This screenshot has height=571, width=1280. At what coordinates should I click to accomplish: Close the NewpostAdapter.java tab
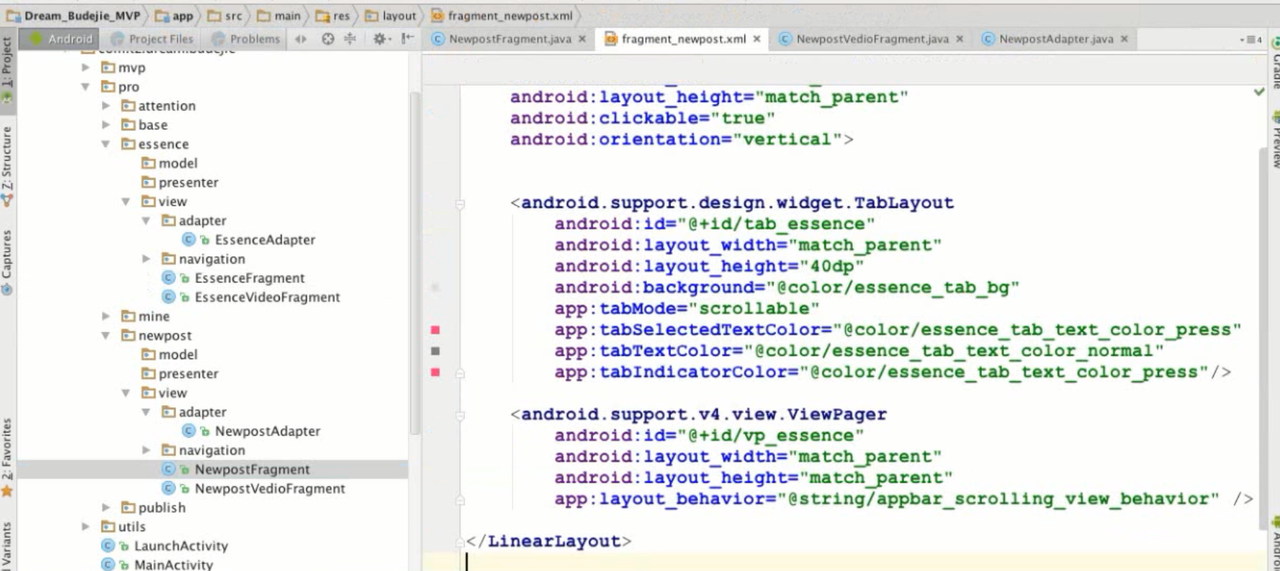click(1124, 39)
